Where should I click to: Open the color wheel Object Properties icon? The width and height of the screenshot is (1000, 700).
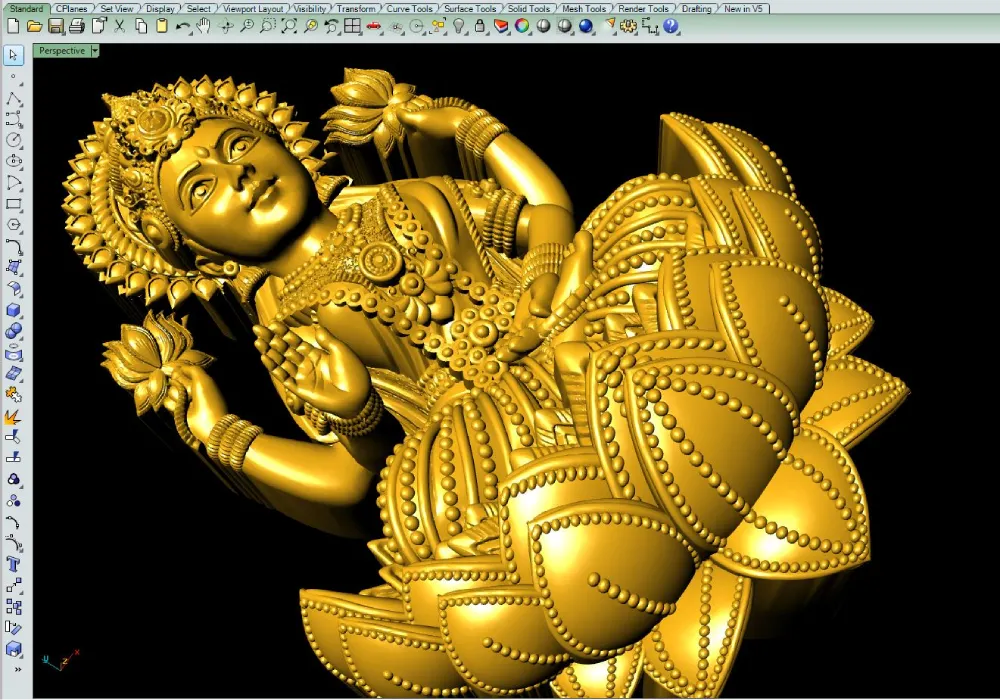(x=522, y=26)
